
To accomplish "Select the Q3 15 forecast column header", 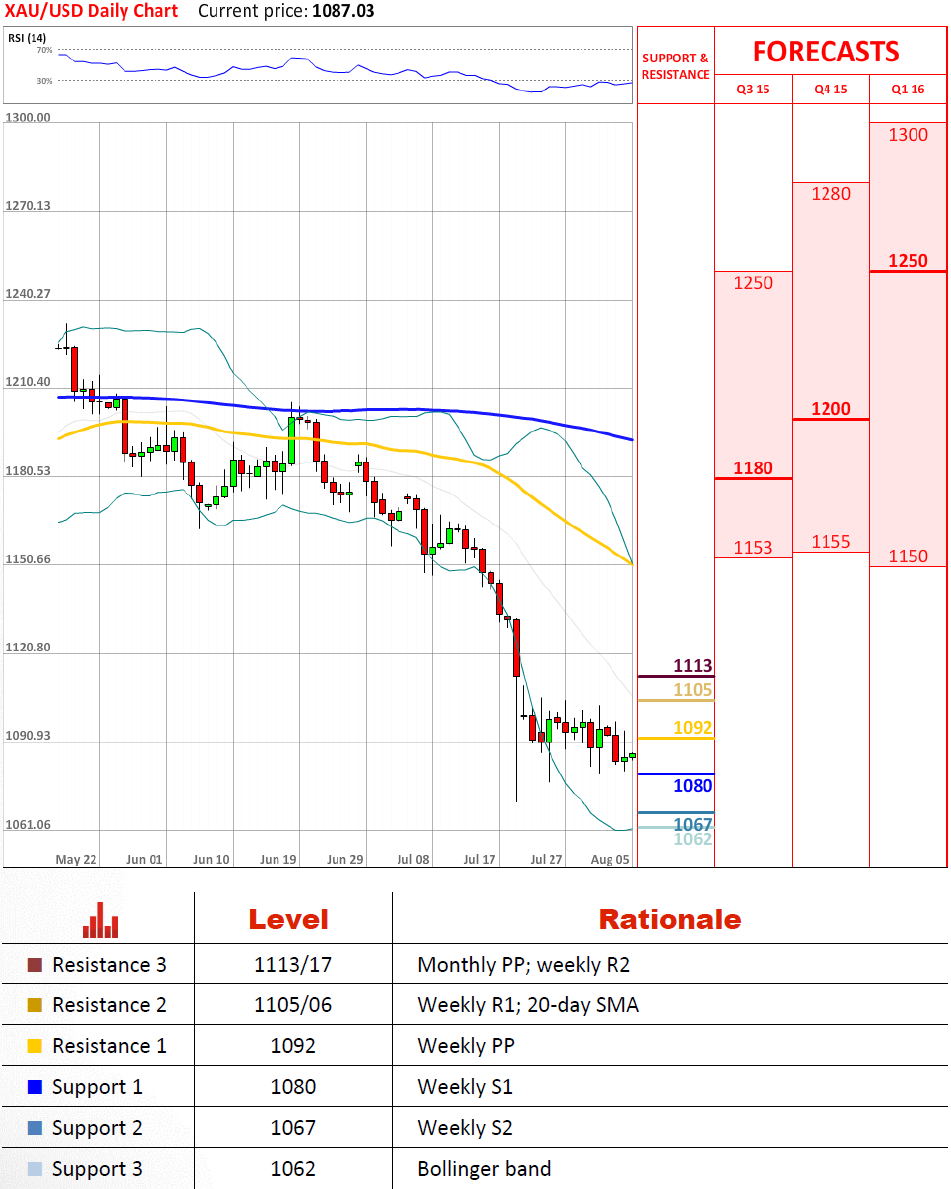I will click(x=753, y=89).
